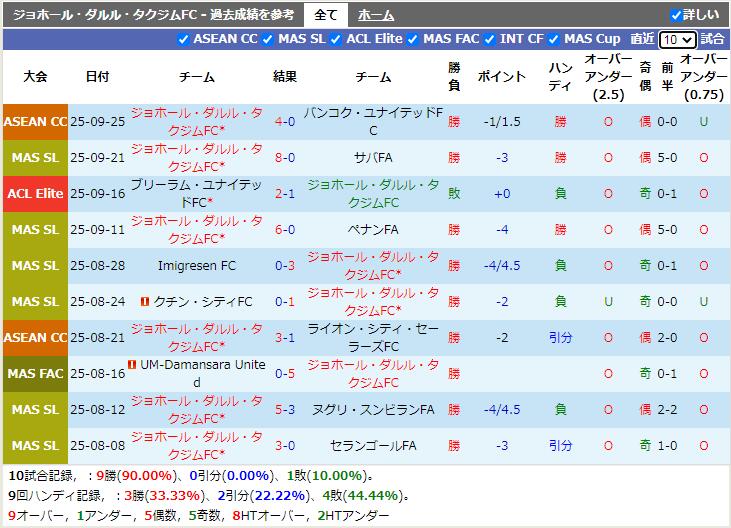This screenshot has height=528, width=731.
Task: Click date 25-08-08
Action: (x=97, y=446)
